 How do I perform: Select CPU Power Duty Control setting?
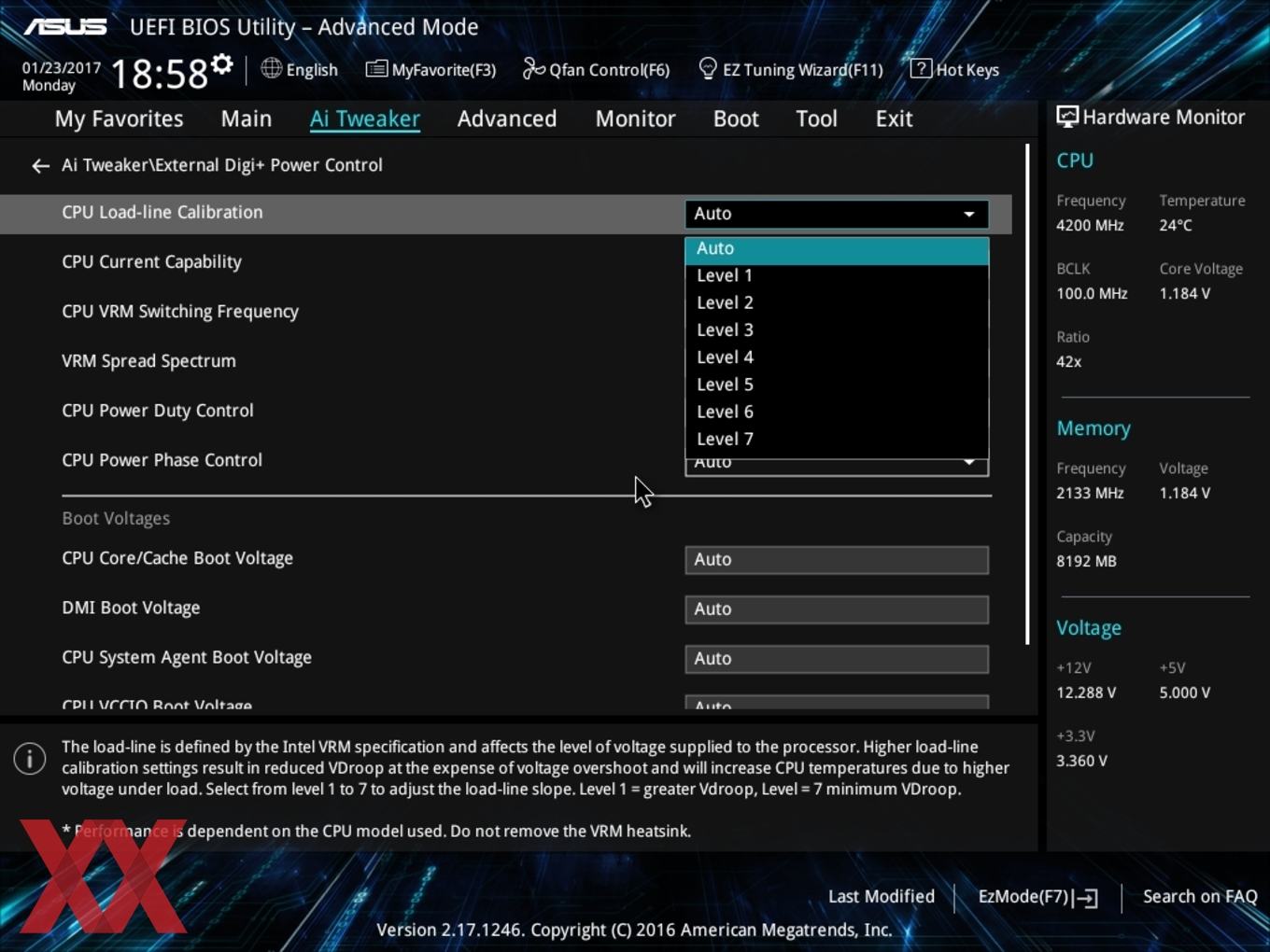[x=158, y=411]
